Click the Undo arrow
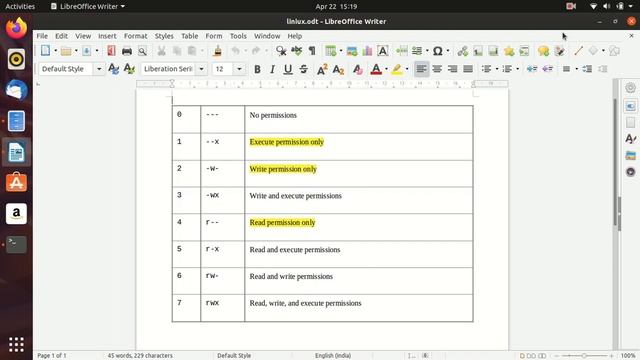The image size is (640, 360). click(236, 51)
